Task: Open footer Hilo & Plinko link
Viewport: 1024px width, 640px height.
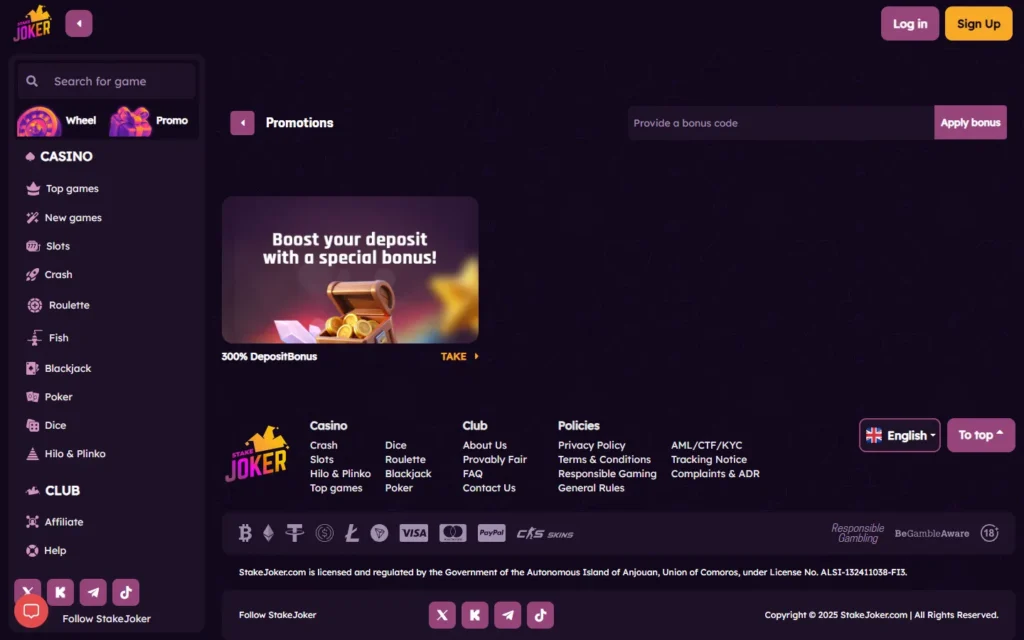Action: (x=340, y=474)
